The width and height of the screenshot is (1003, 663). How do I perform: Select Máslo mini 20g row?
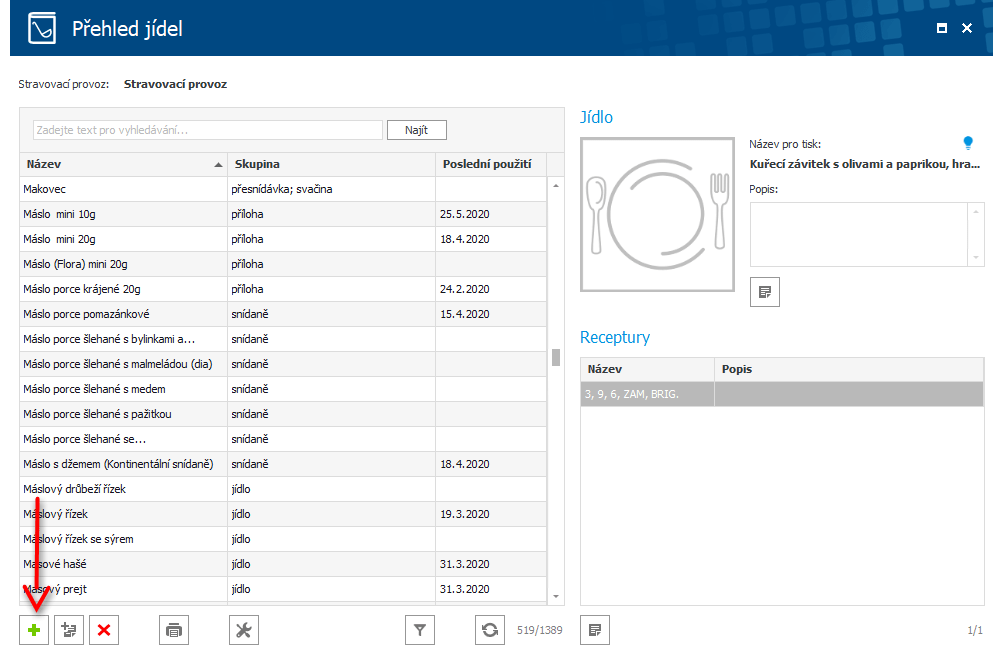[x=283, y=239]
